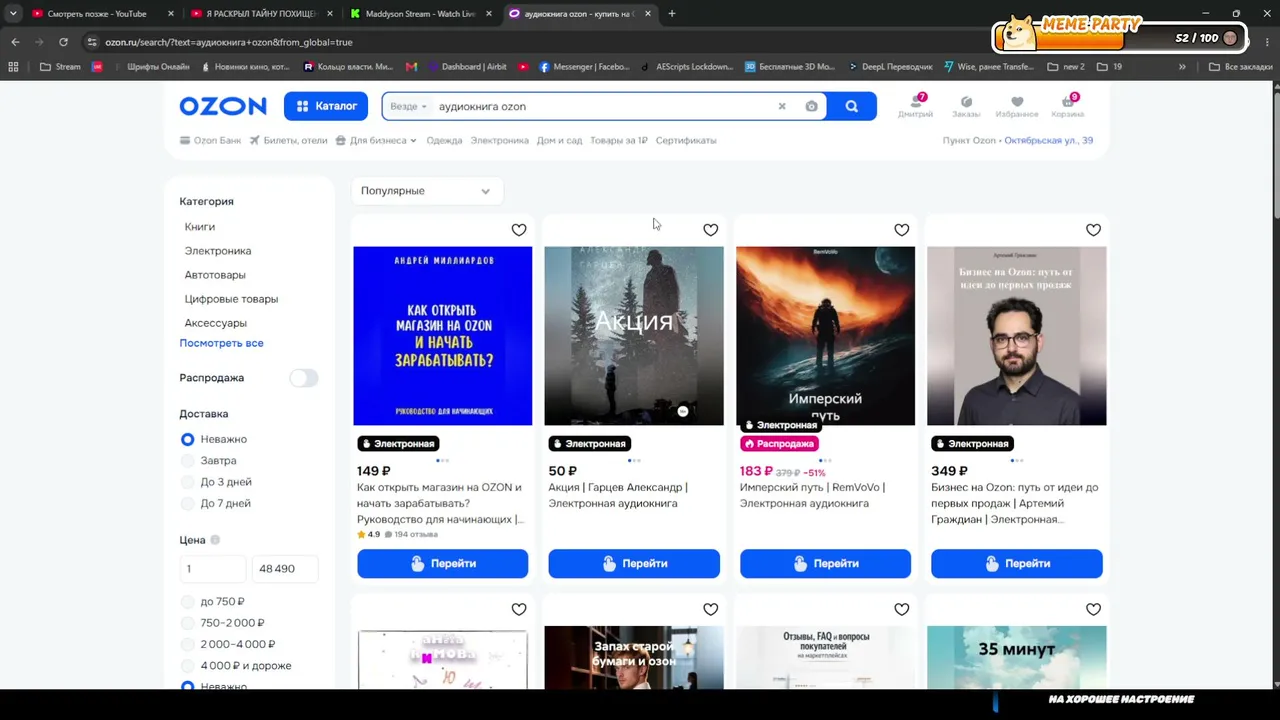1280x720 pixels.
Task: Favorite the 'Отзывы, FAQ и вопросы' card
Action: 902,609
